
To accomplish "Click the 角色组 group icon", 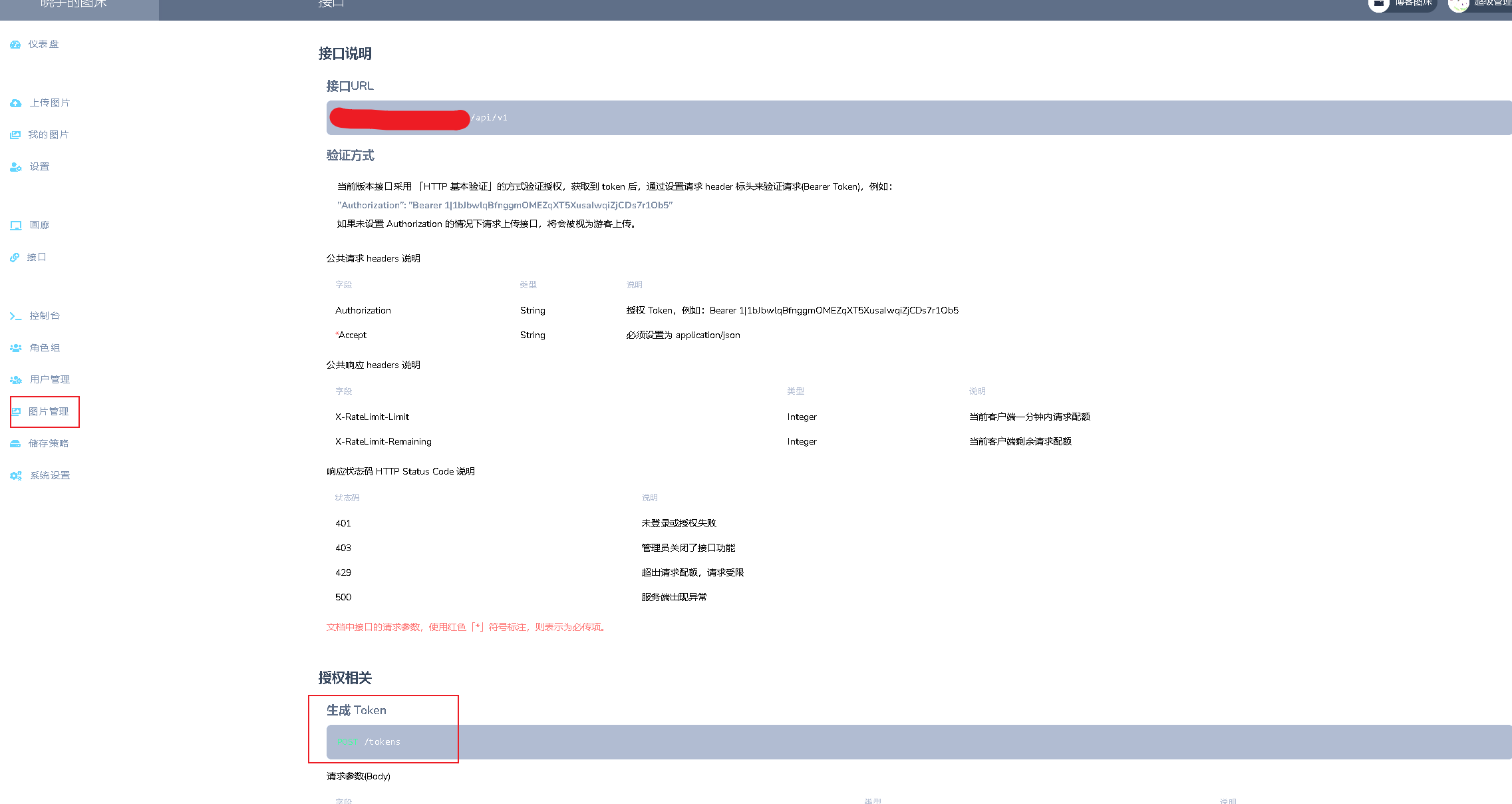I will tap(15, 347).
